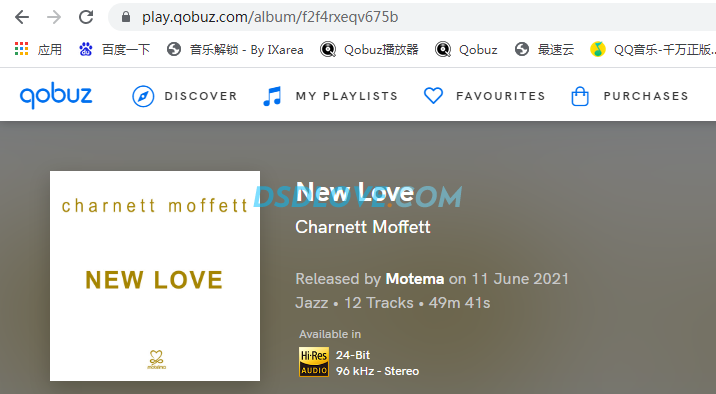Image resolution: width=716 pixels, height=394 pixels.
Task: Open the Qobuz播放器 bookmark
Action: [x=369, y=49]
